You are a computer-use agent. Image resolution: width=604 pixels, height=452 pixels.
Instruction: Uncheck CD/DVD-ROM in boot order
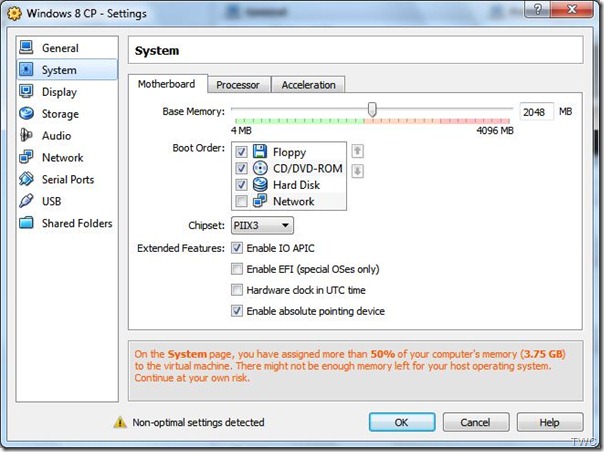coord(242,168)
